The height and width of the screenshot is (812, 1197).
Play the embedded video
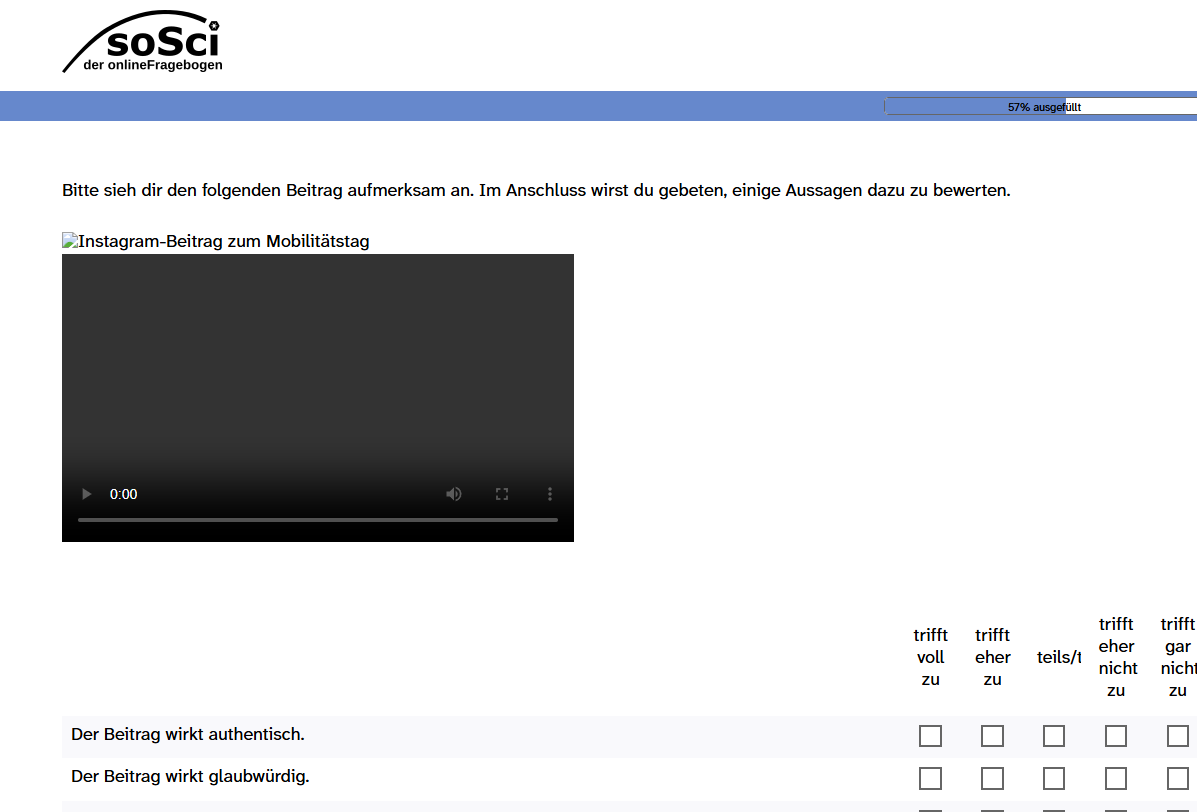[x=87, y=494]
